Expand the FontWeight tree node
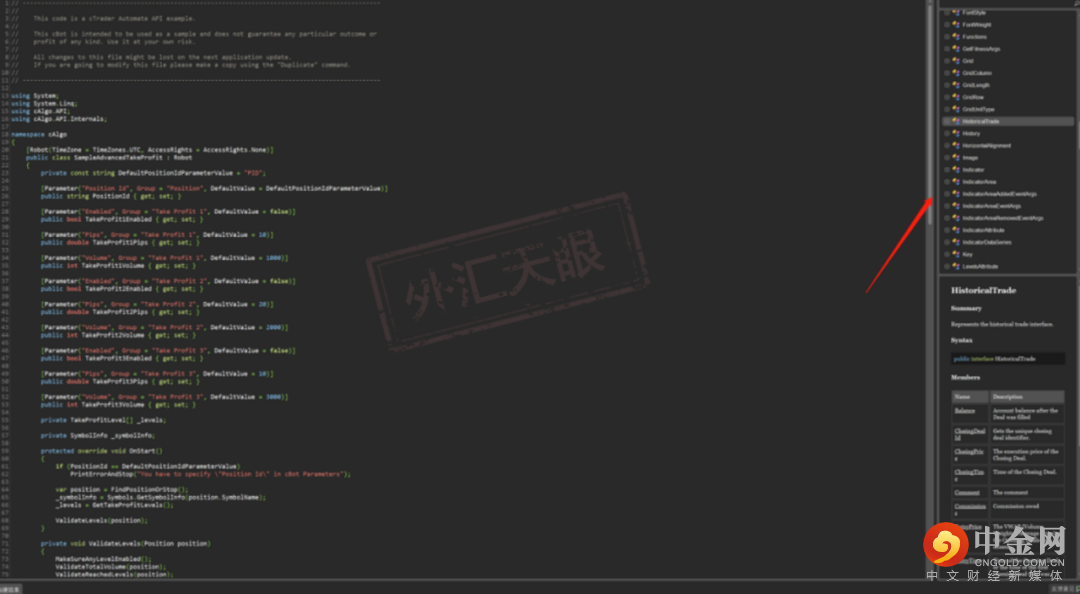1080x594 pixels. [x=947, y=25]
